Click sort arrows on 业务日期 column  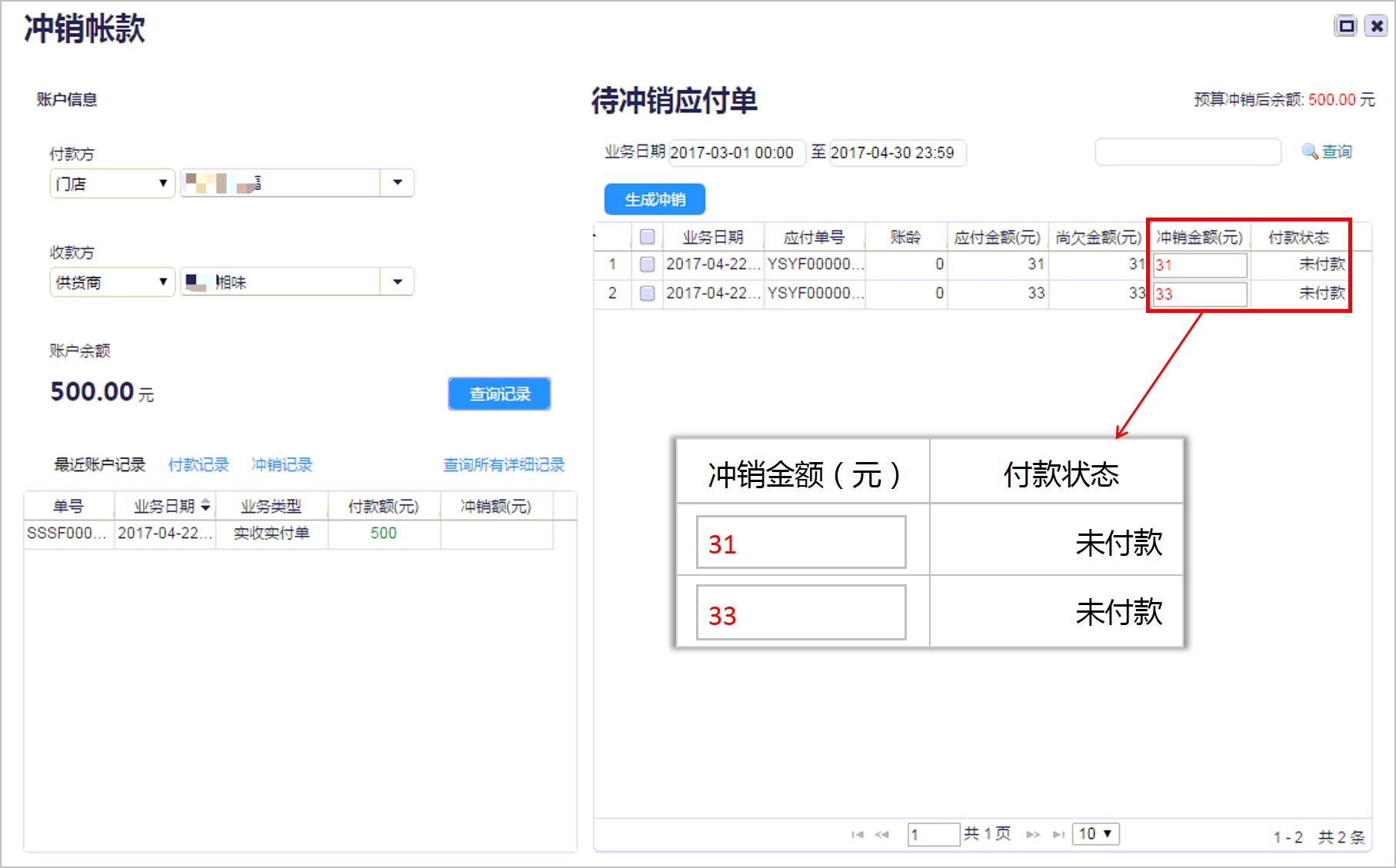tap(205, 505)
